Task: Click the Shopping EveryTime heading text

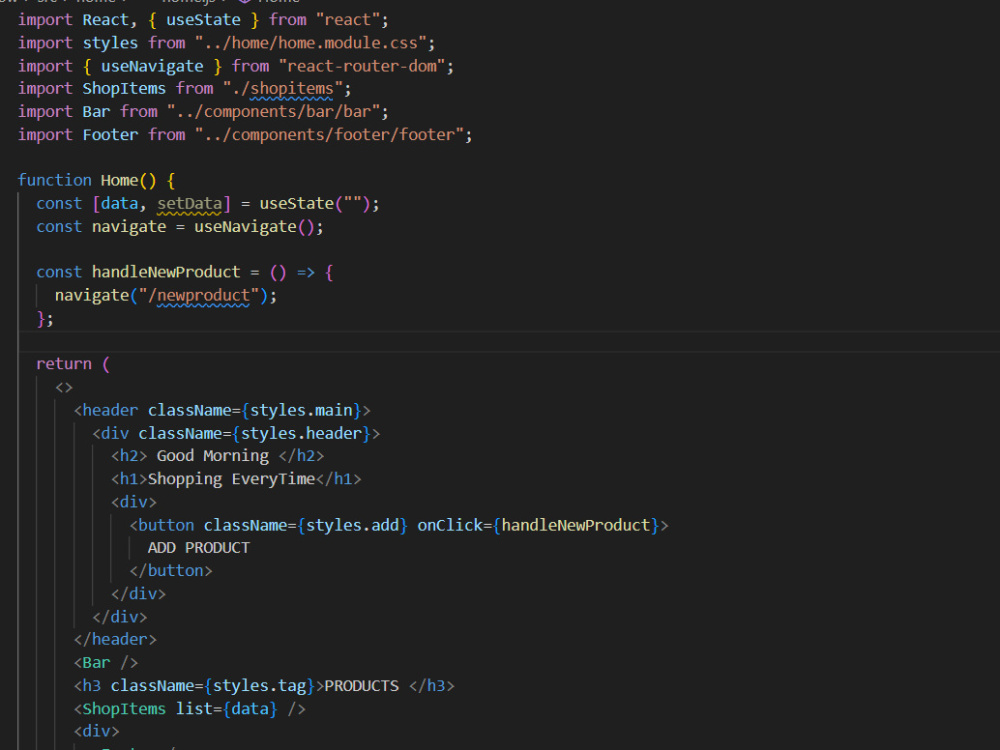Action: [x=232, y=479]
